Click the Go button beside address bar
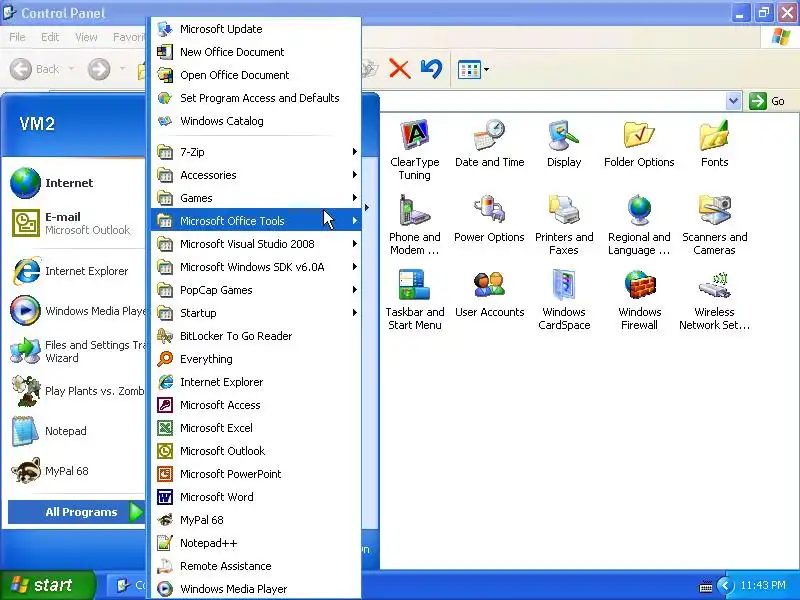Viewport: 800px width, 600px height. (x=767, y=101)
